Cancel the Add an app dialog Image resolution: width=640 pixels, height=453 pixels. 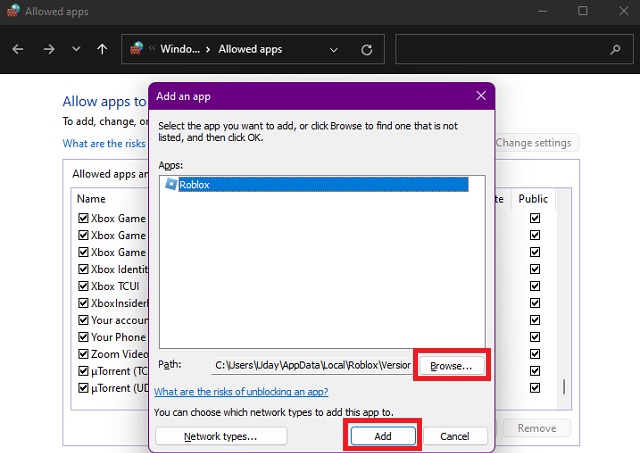[x=455, y=436]
